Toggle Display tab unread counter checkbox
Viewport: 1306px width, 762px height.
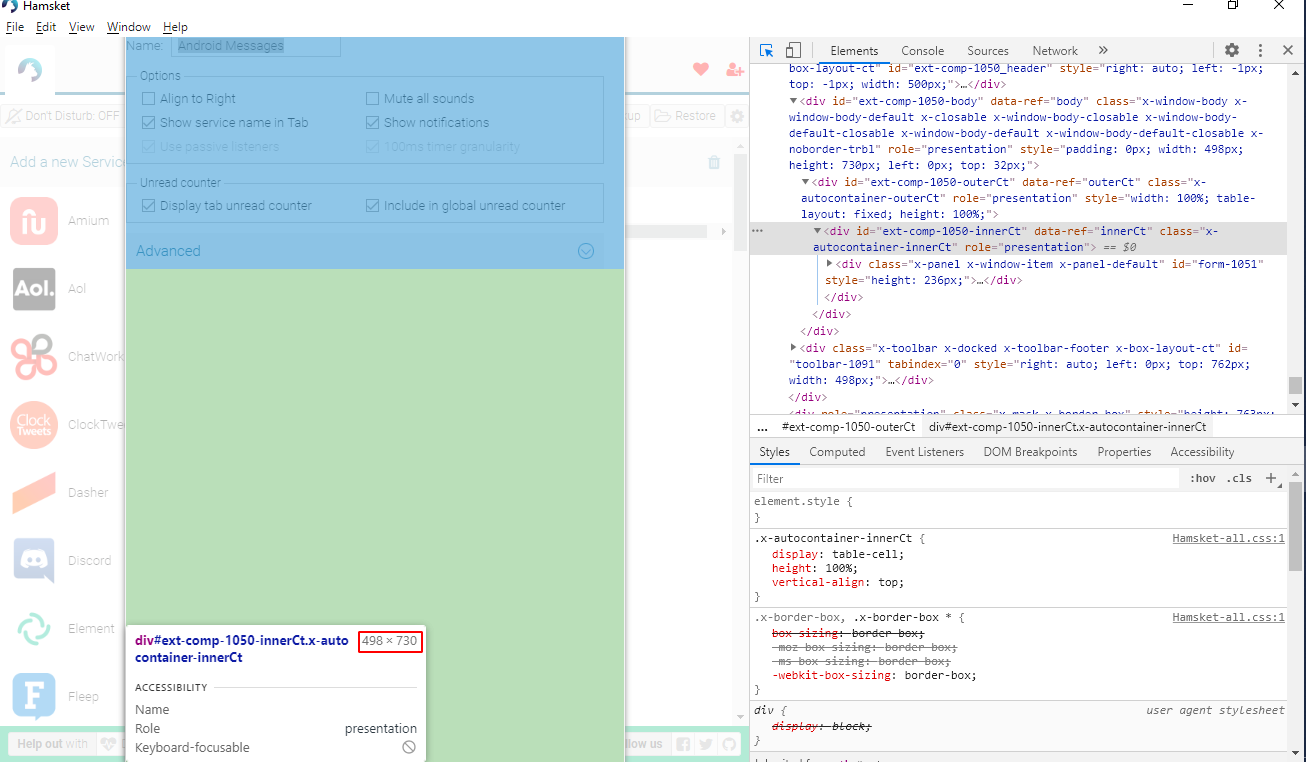coord(149,205)
